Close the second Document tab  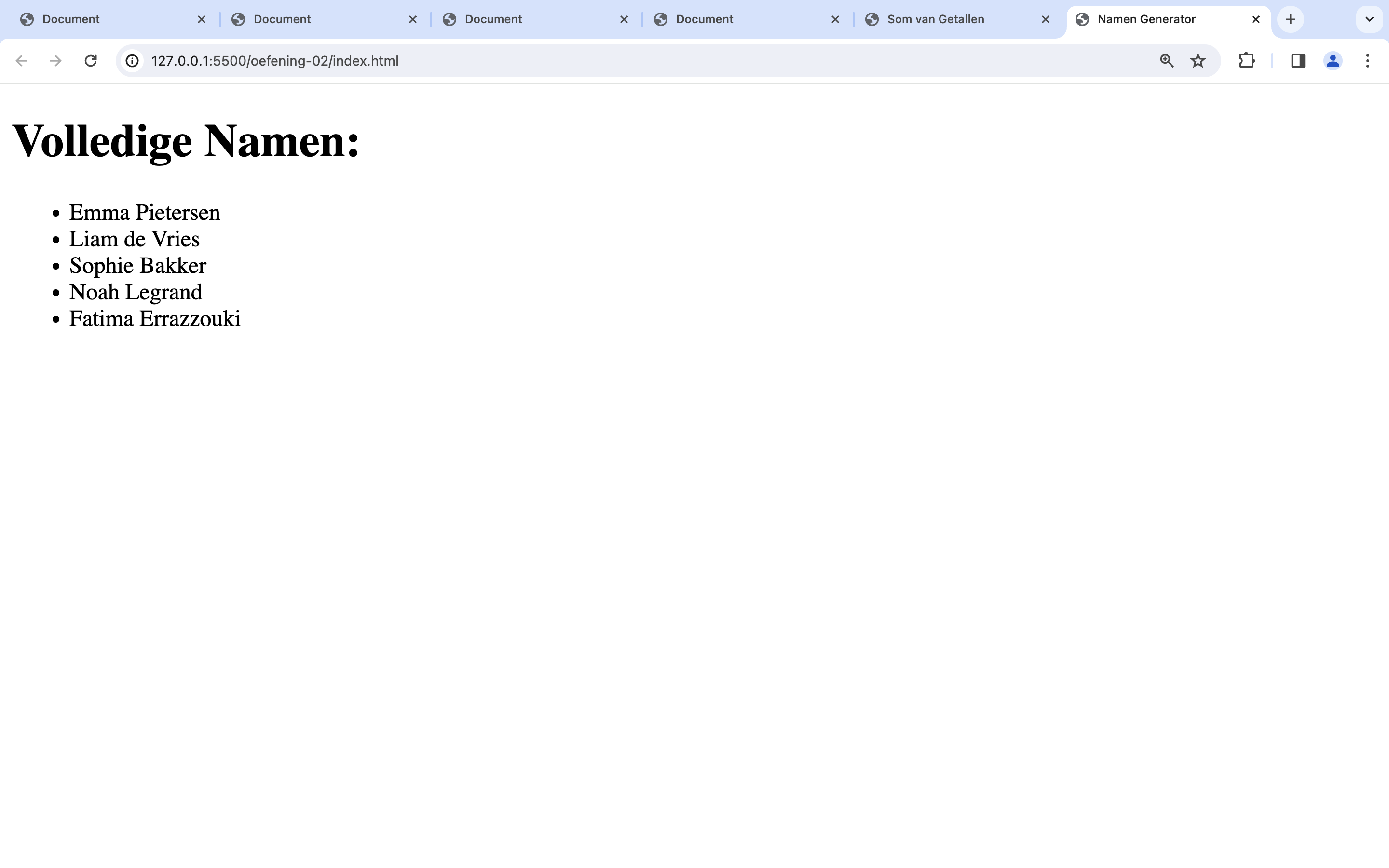tap(413, 19)
